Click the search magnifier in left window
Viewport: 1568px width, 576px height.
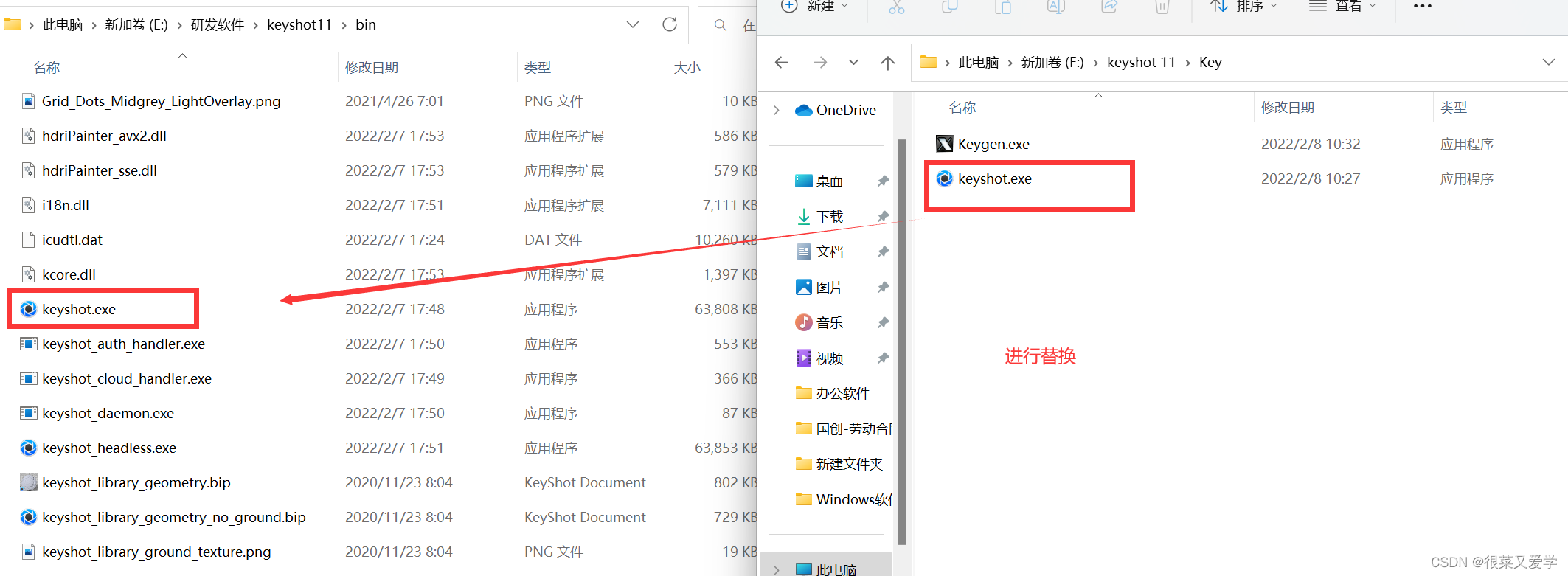point(721,25)
